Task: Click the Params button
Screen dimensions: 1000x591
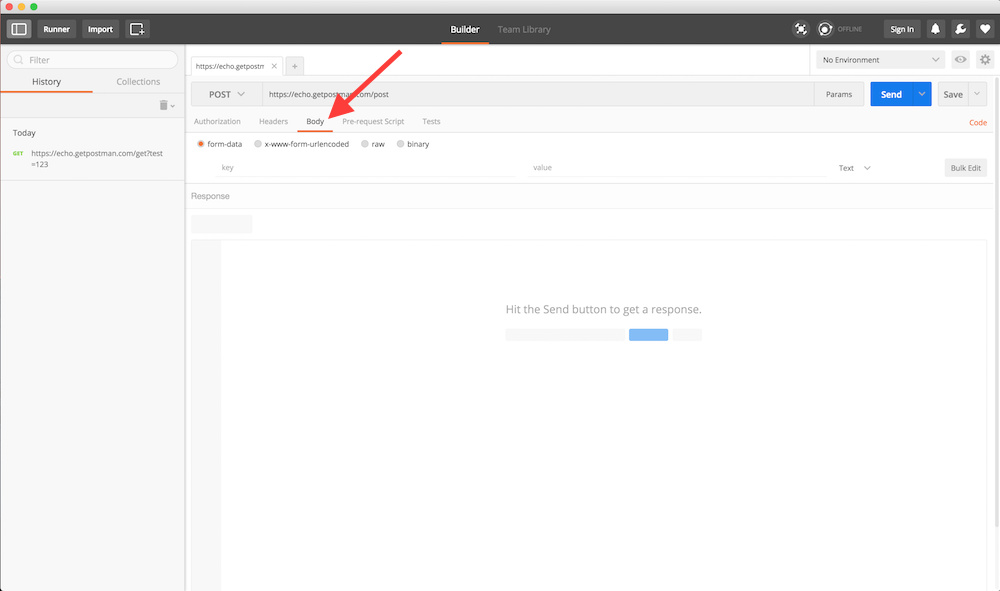Action: coord(839,94)
